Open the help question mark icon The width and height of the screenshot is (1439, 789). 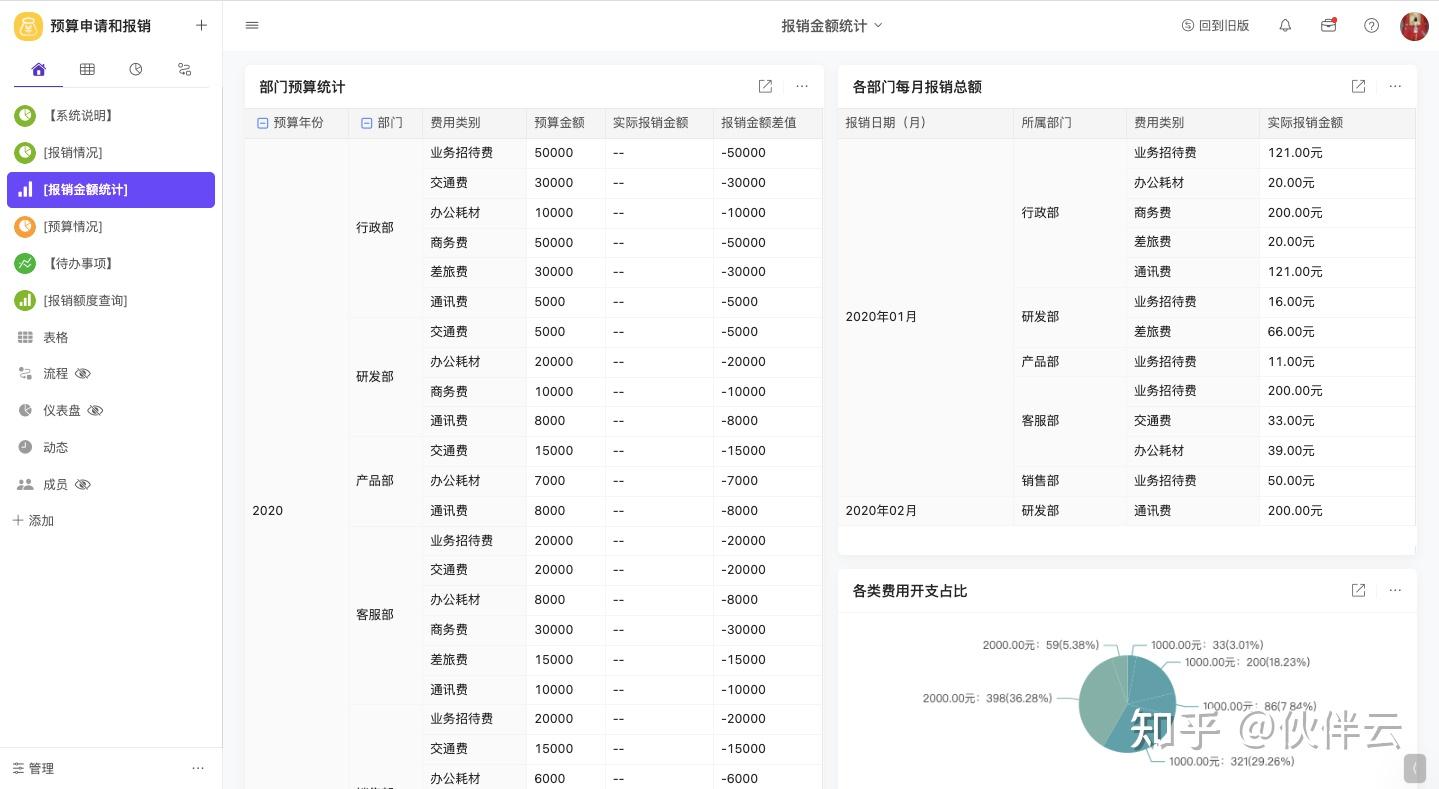[x=1372, y=26]
